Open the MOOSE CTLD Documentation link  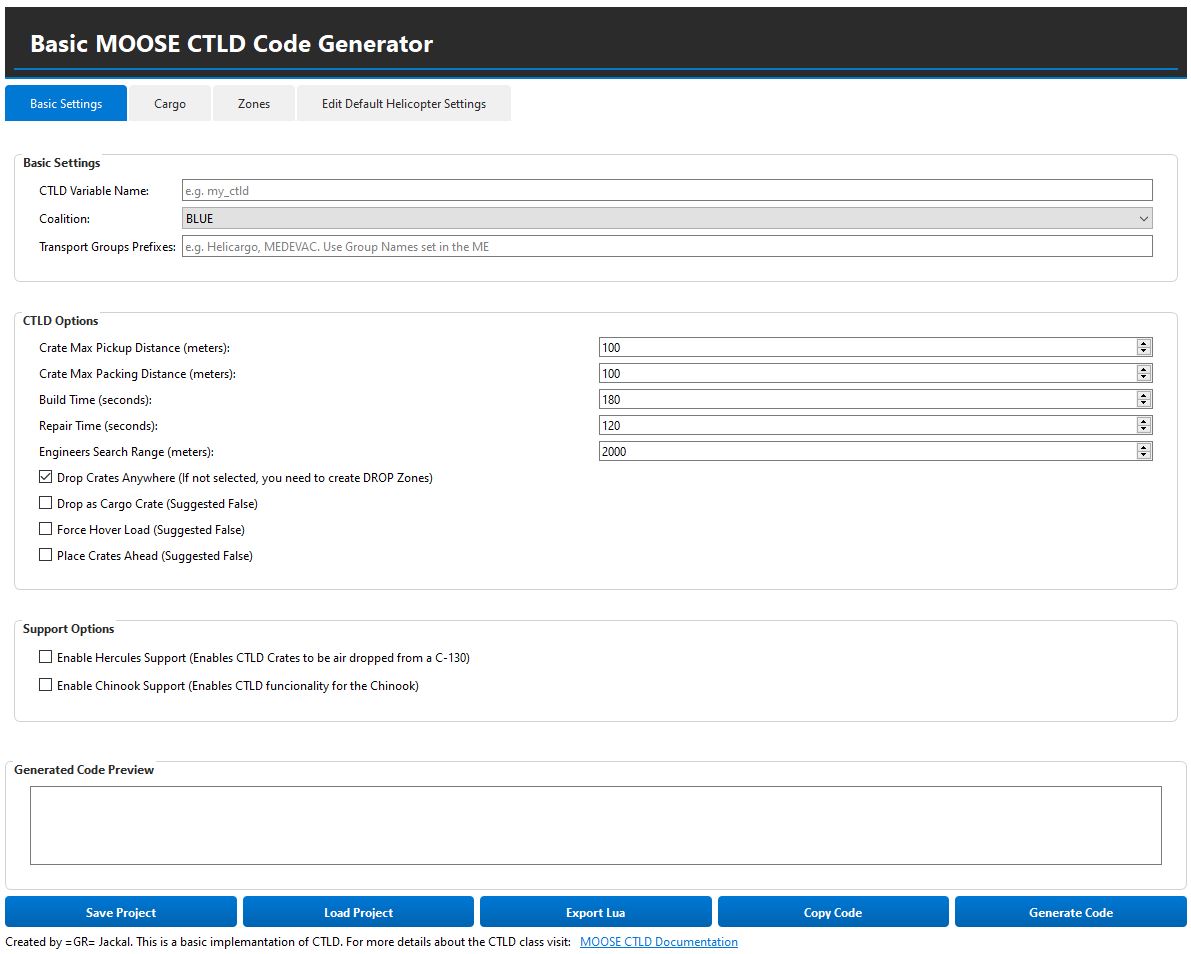click(x=658, y=941)
